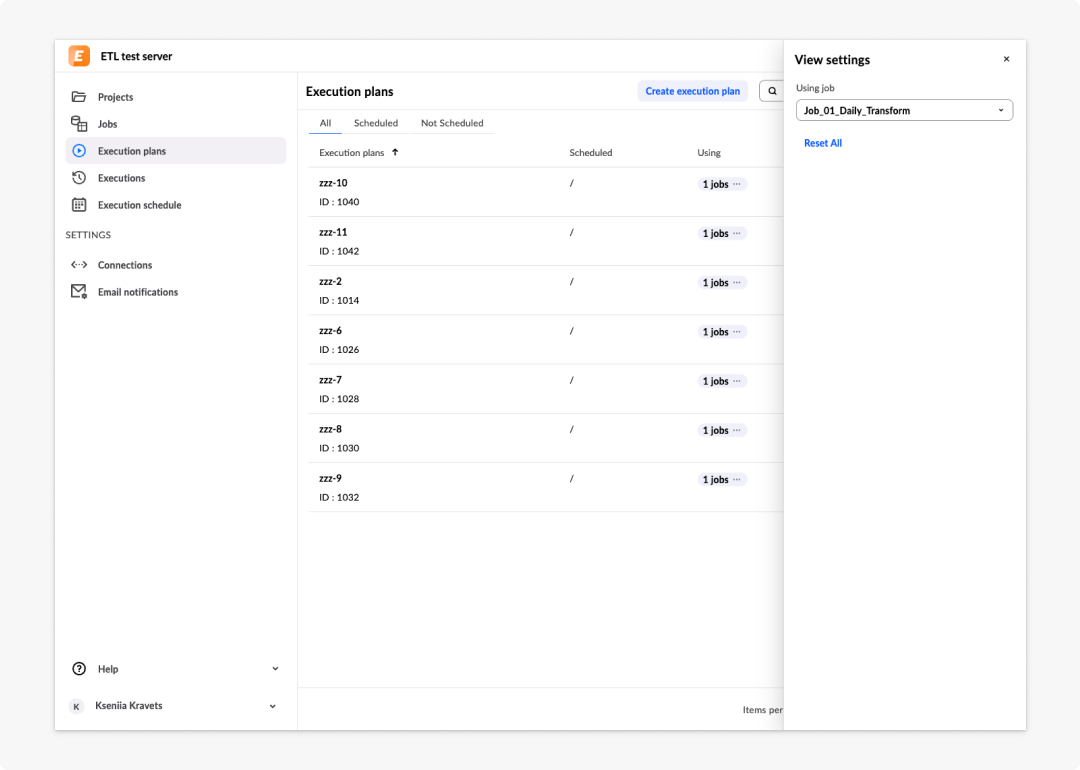
Task: Open Executions in sidebar
Action: (x=176, y=178)
